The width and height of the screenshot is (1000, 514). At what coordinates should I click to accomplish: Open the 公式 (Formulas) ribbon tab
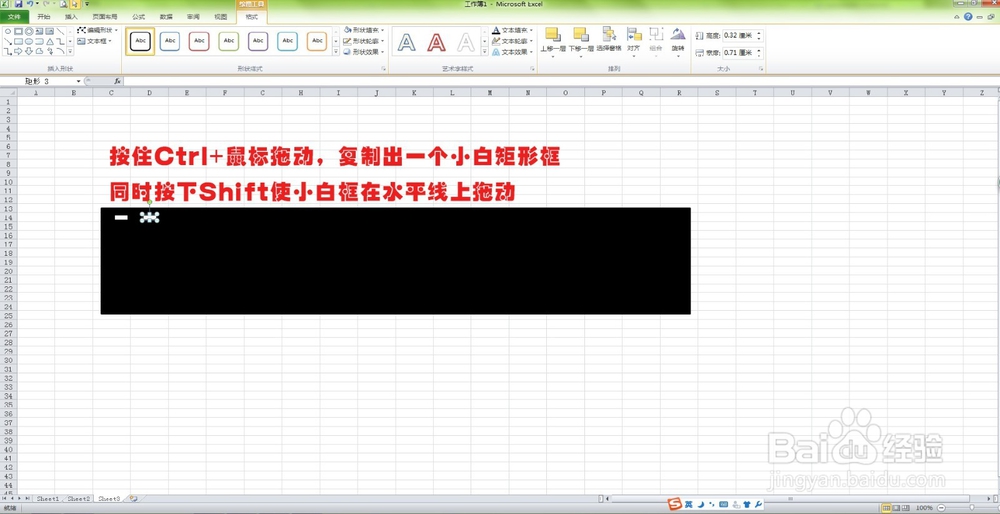(x=138, y=17)
